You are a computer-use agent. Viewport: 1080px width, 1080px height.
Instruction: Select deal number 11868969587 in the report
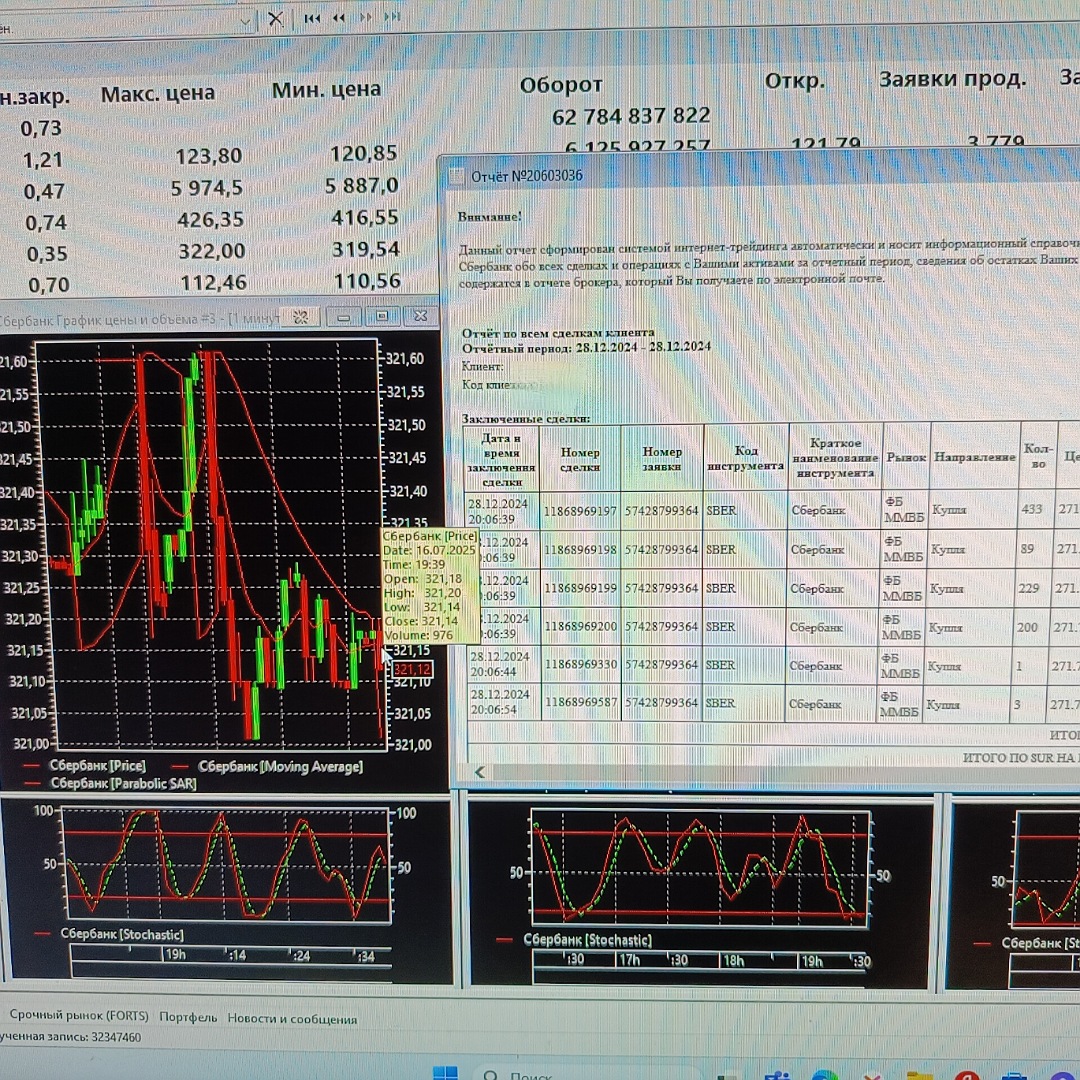(581, 703)
